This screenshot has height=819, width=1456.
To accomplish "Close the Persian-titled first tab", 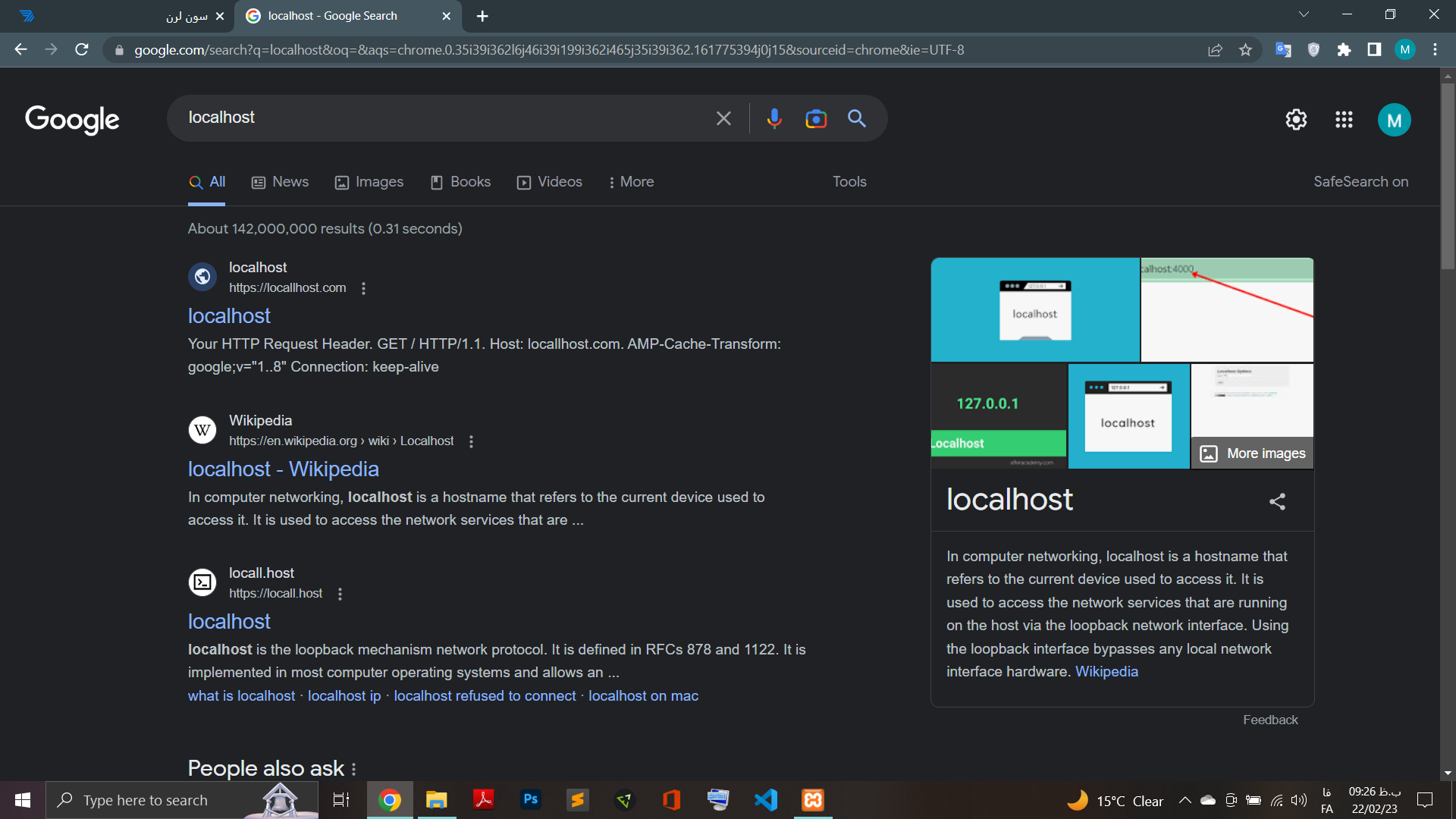I will pos(219,16).
